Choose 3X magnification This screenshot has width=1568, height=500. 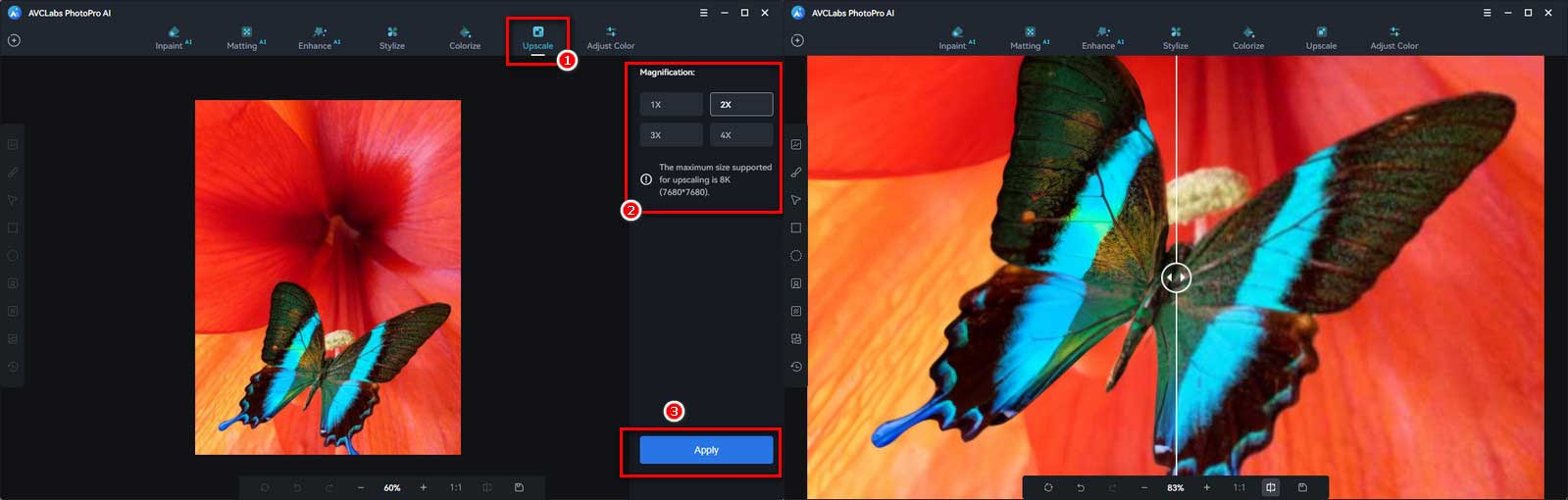[x=672, y=134]
